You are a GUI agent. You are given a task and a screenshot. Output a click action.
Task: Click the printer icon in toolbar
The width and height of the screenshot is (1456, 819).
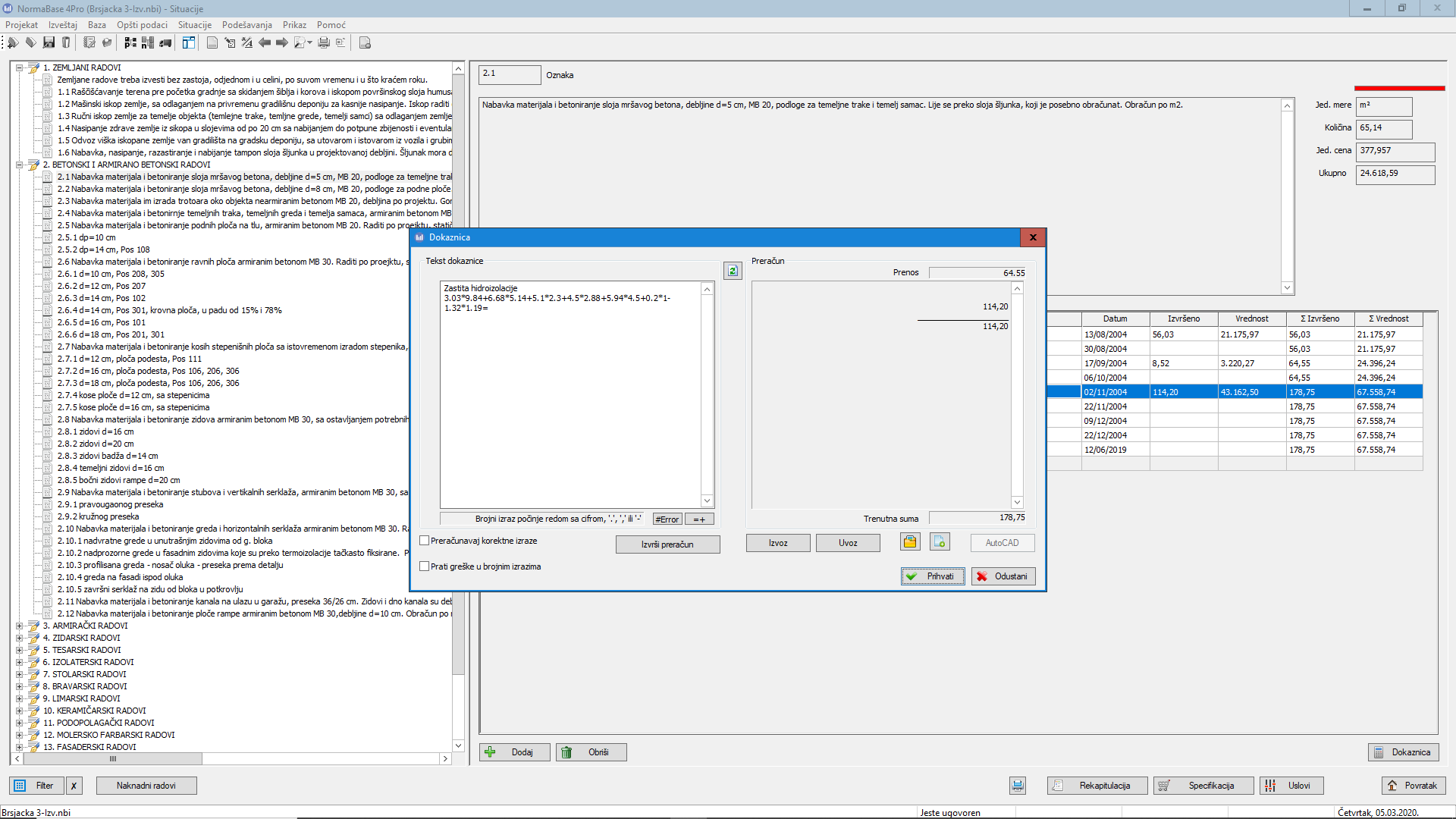coord(324,43)
